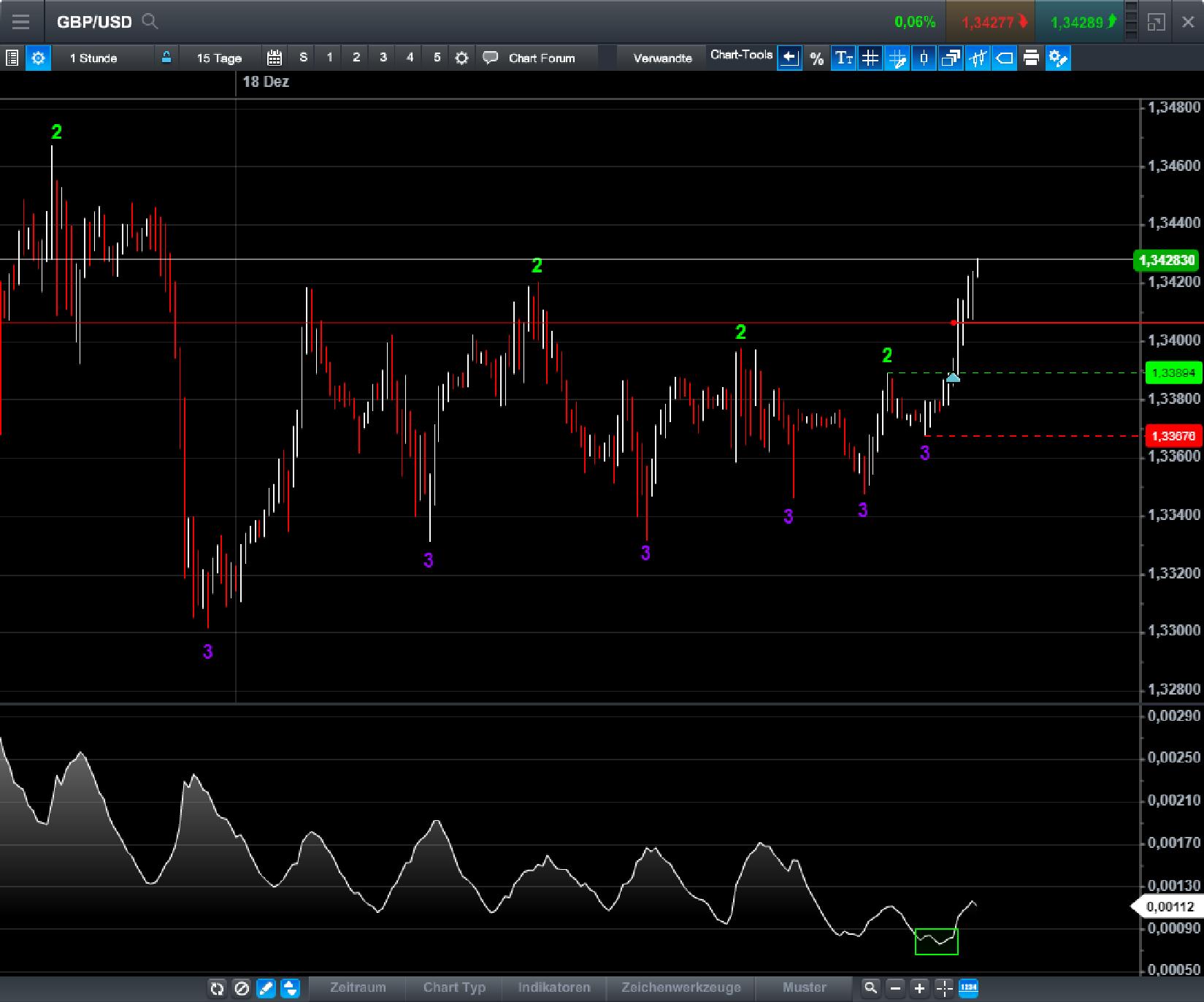Open the Zeitraum dropdown
The image size is (1204, 1002).
[x=358, y=987]
